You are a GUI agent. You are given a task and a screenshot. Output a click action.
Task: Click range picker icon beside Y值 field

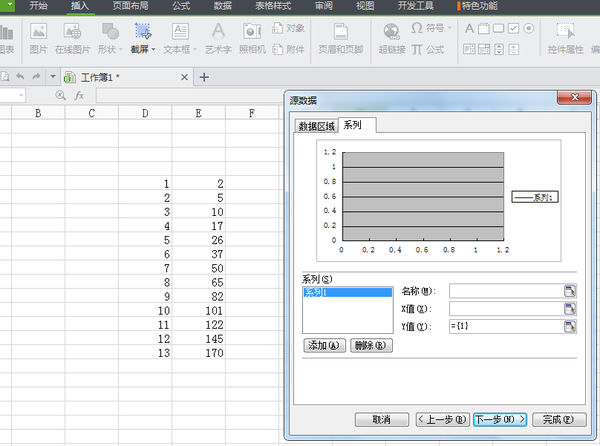pos(570,326)
